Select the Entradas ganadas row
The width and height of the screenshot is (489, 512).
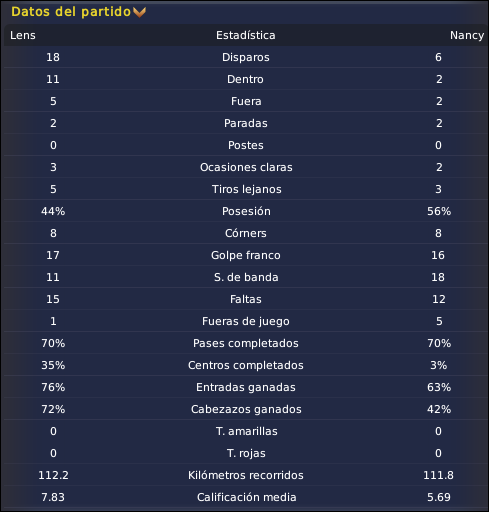click(246, 387)
